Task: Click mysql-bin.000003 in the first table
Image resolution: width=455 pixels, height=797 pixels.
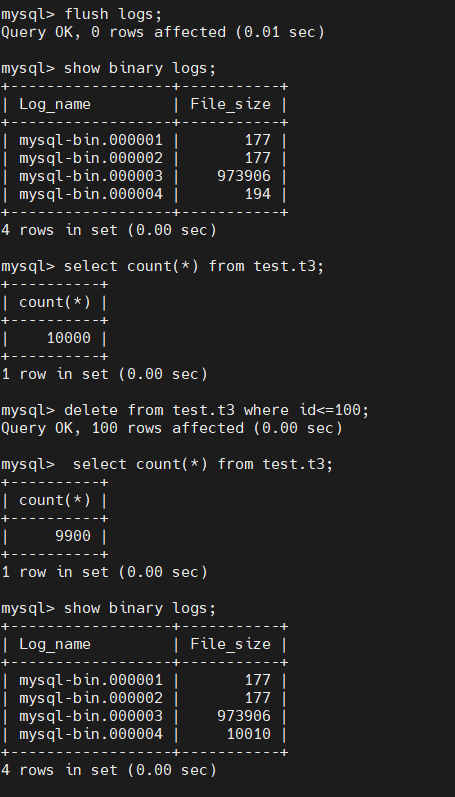Action: pyautogui.click(x=91, y=176)
